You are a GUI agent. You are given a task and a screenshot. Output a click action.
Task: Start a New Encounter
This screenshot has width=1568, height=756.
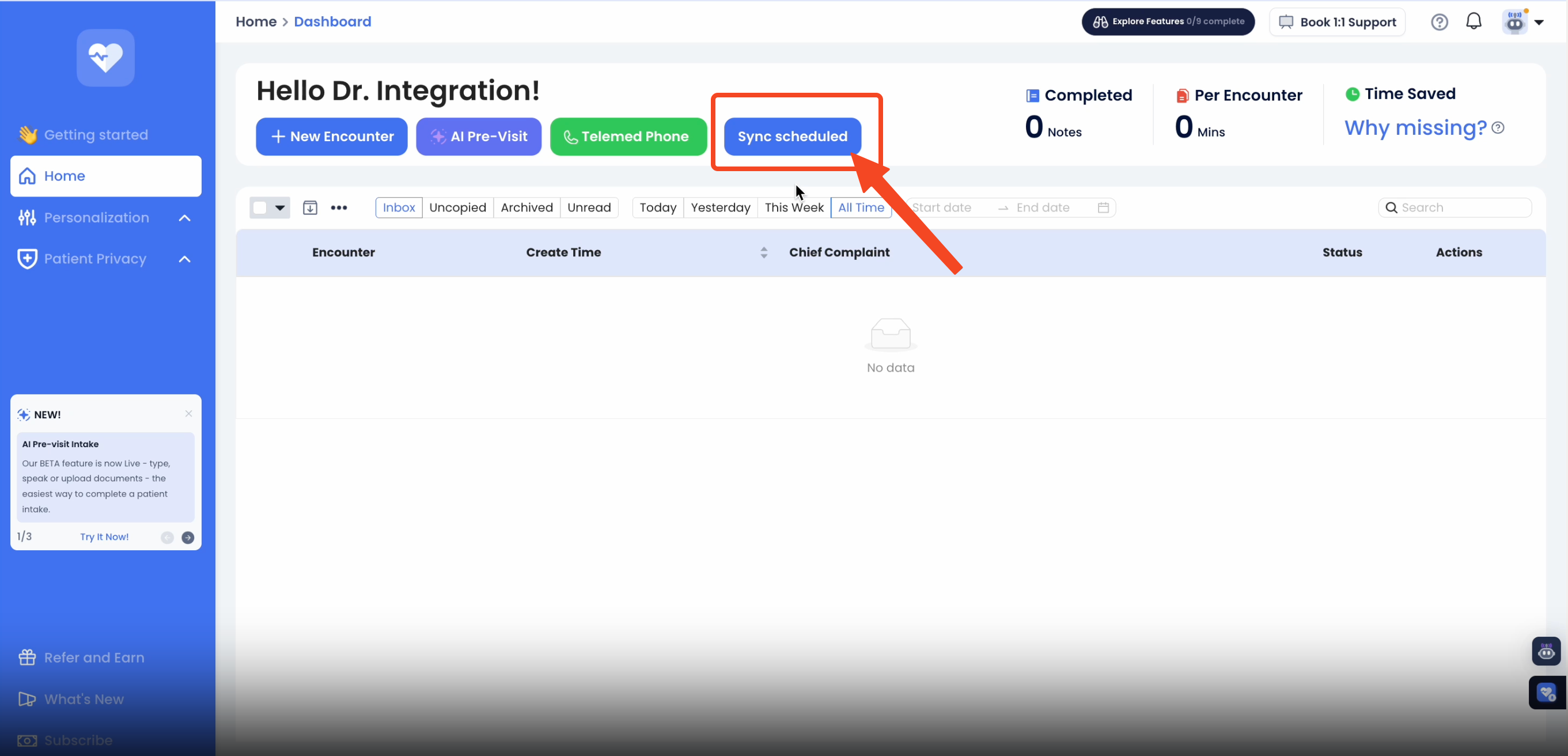click(331, 137)
